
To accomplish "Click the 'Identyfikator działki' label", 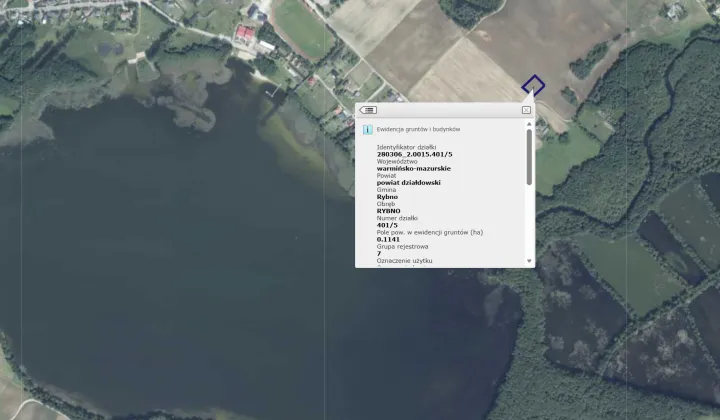I will pos(406,147).
